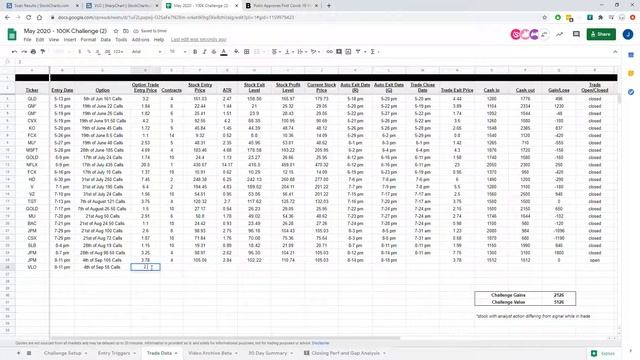The width and height of the screenshot is (640, 360).
Task: Open the vertical align dropdown
Action: point(289,52)
